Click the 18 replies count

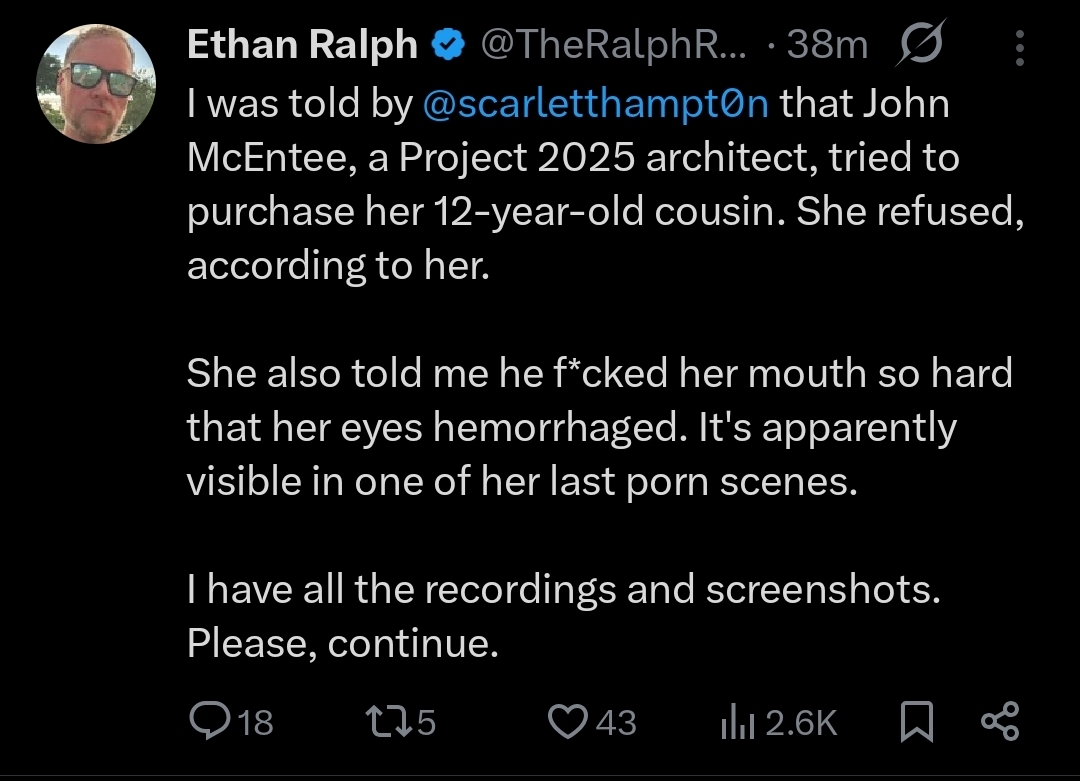coord(256,722)
